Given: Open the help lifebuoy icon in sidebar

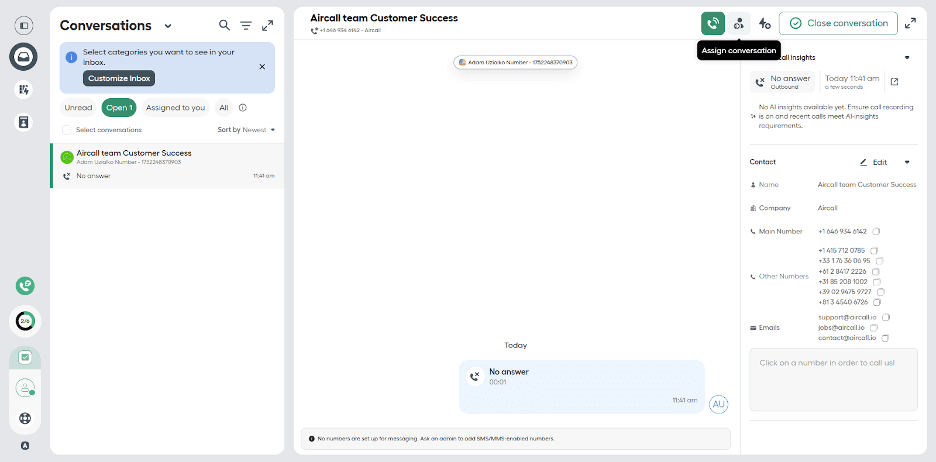Looking at the screenshot, I should point(24,418).
